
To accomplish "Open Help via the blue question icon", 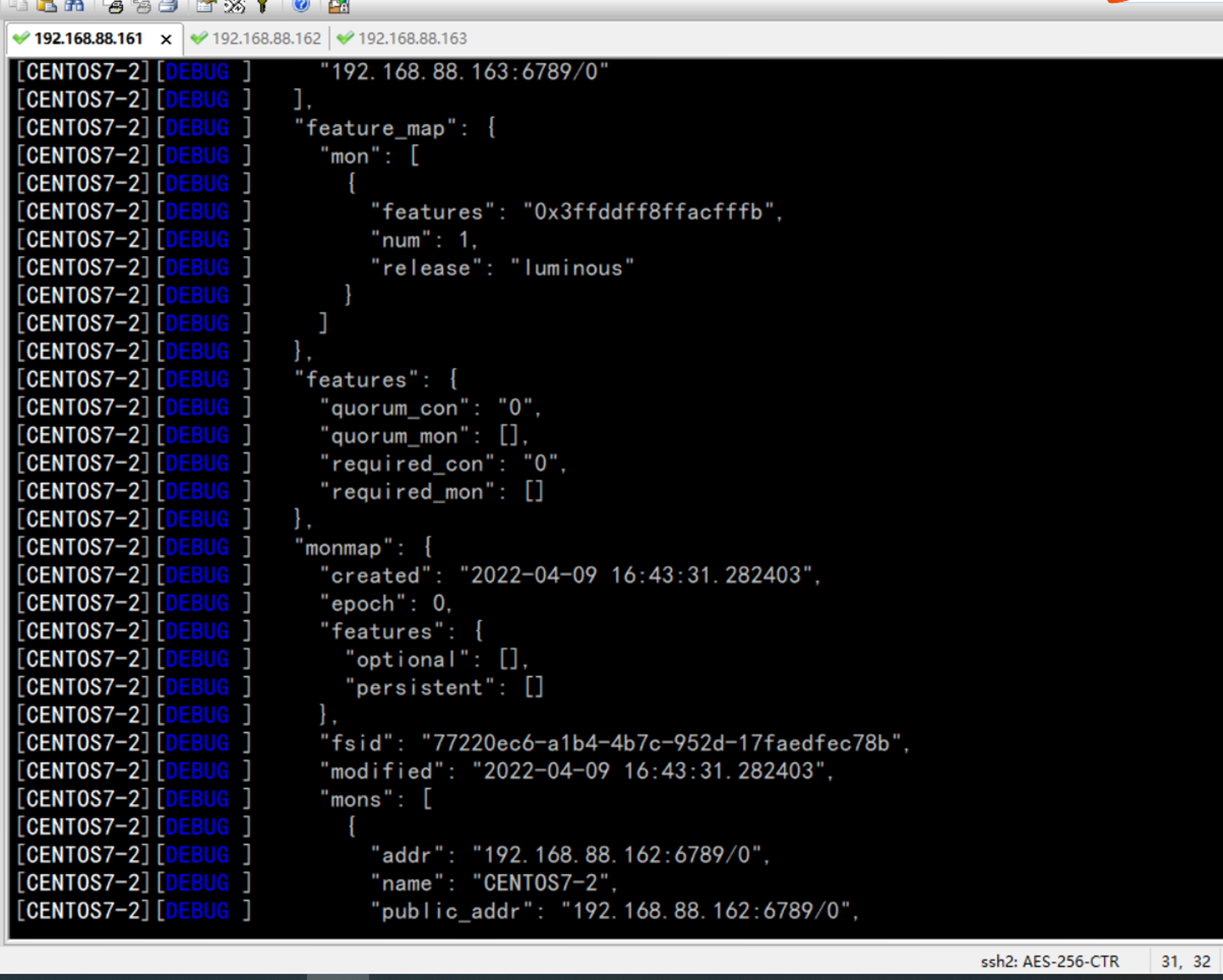I will tap(301, 5).
